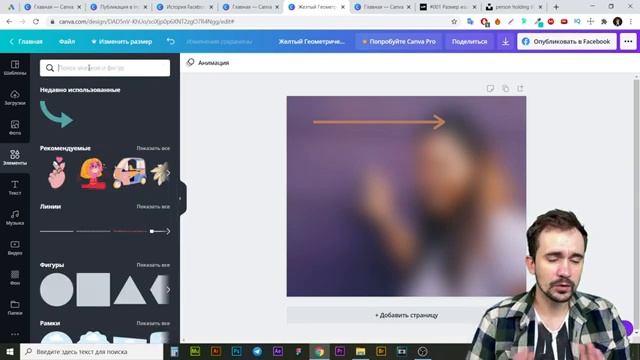Viewport: 640px width, 360px height.
Task: Click the Анимация button above canvas
Action: pos(208,62)
